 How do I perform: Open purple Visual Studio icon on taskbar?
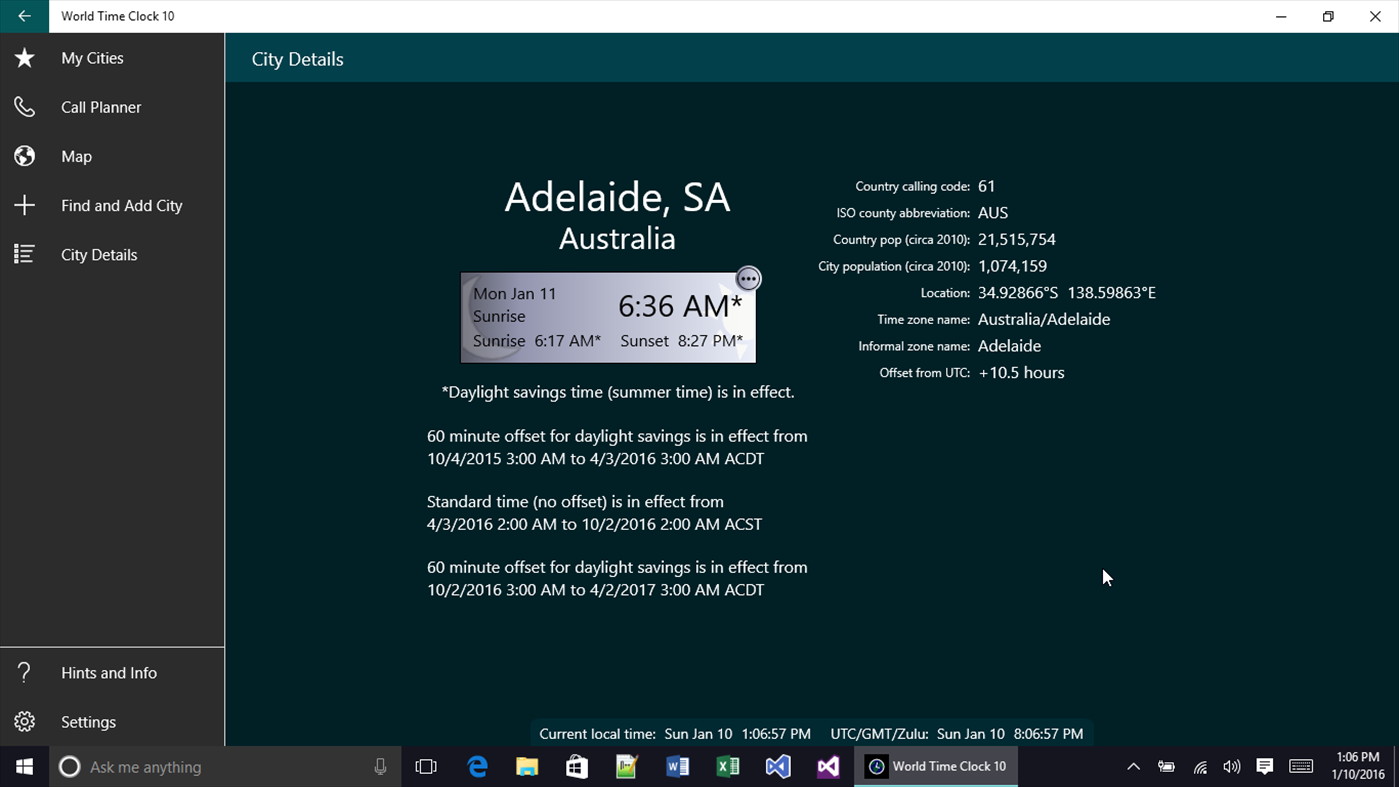(828, 767)
